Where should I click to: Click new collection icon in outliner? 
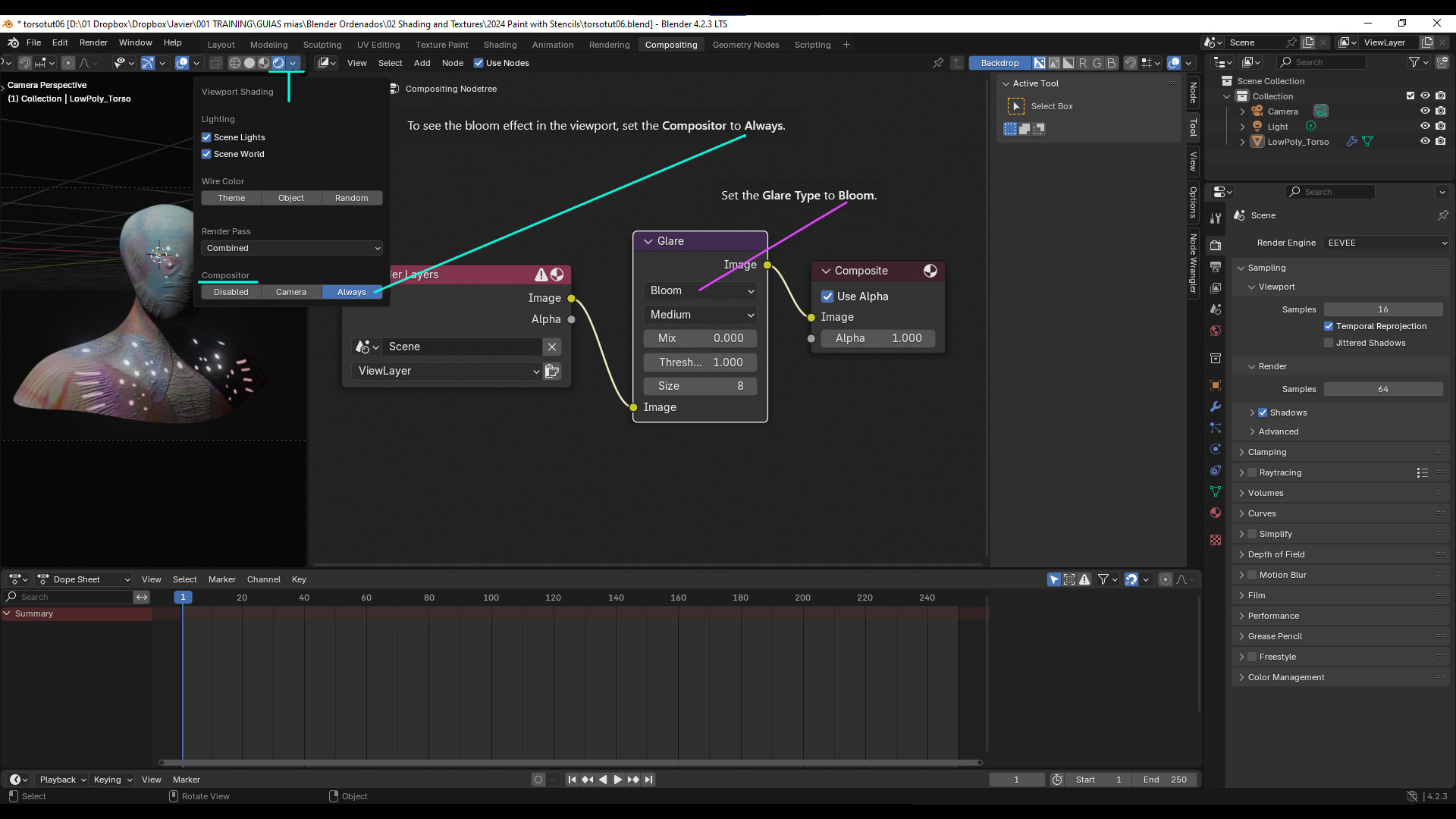point(1442,62)
